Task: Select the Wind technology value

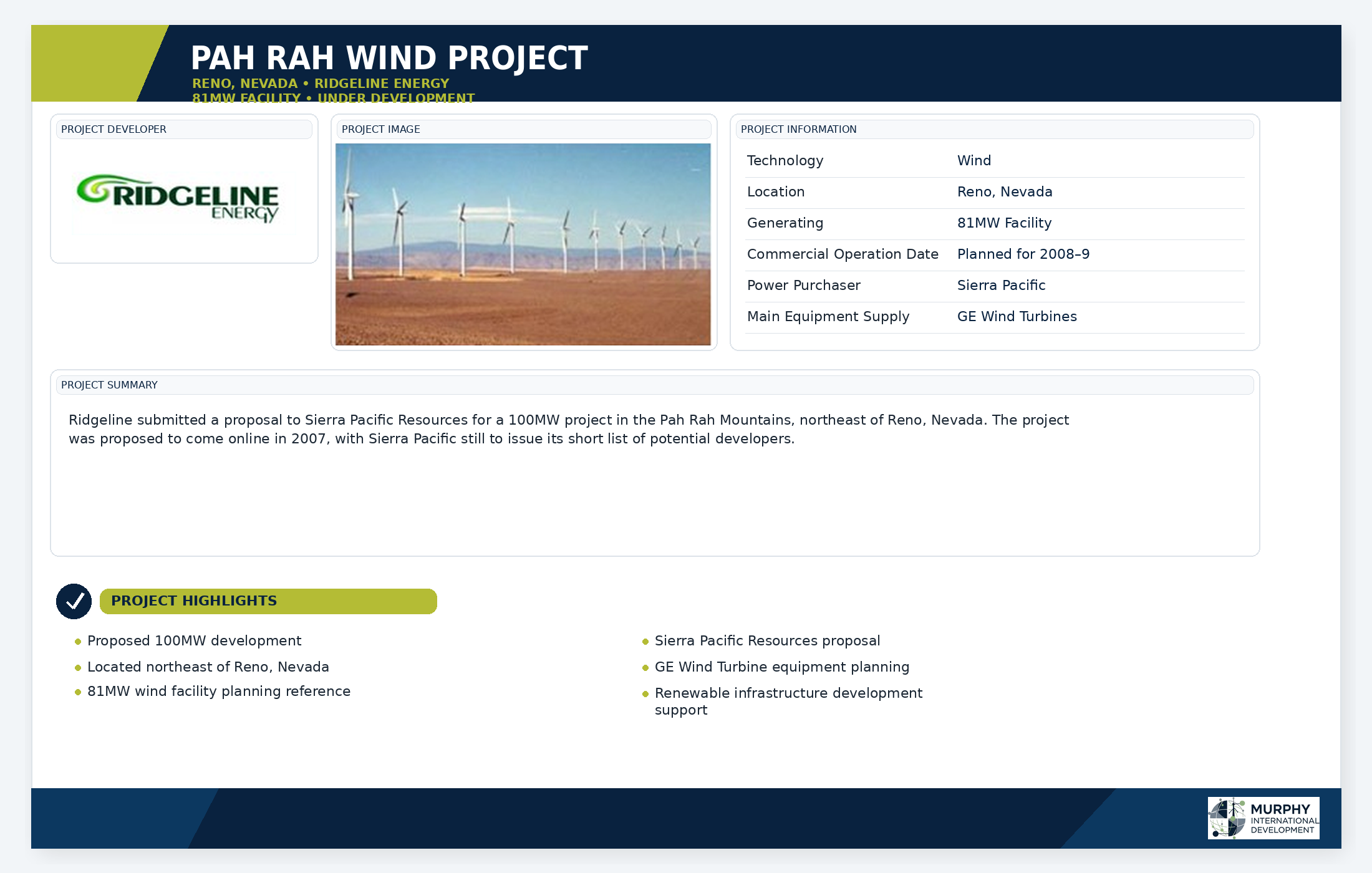Action: [974, 161]
